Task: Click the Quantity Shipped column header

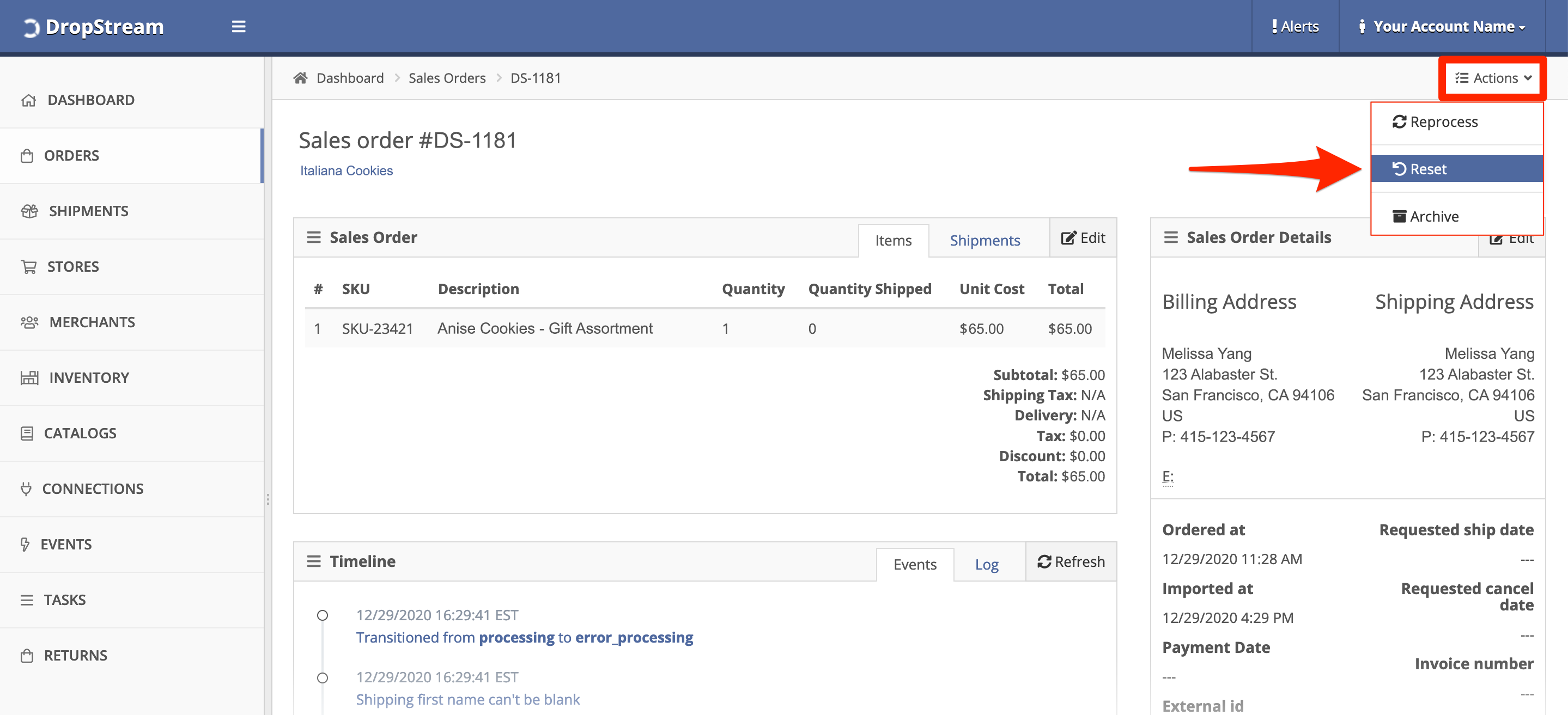Action: click(x=869, y=289)
